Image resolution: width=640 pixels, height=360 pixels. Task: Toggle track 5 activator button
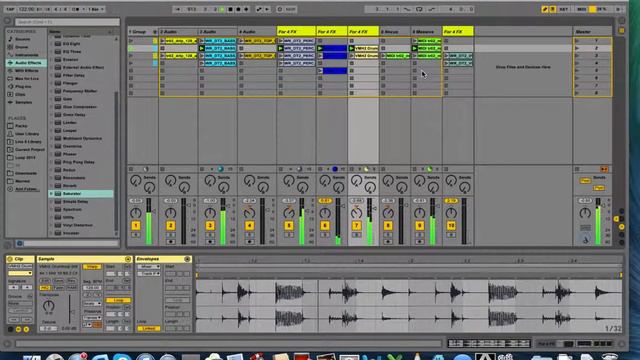point(289,226)
